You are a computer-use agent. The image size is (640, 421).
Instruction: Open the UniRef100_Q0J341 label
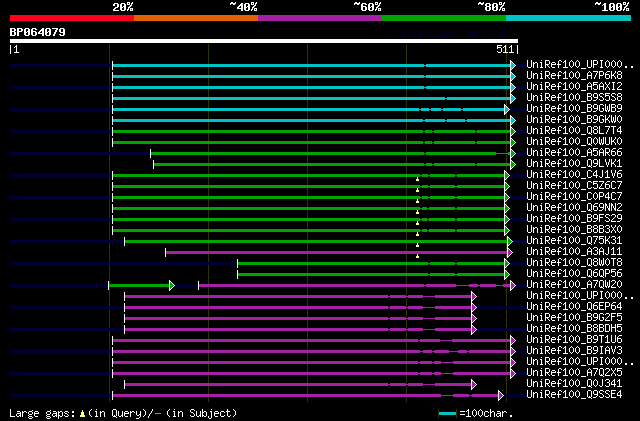(x=574, y=384)
